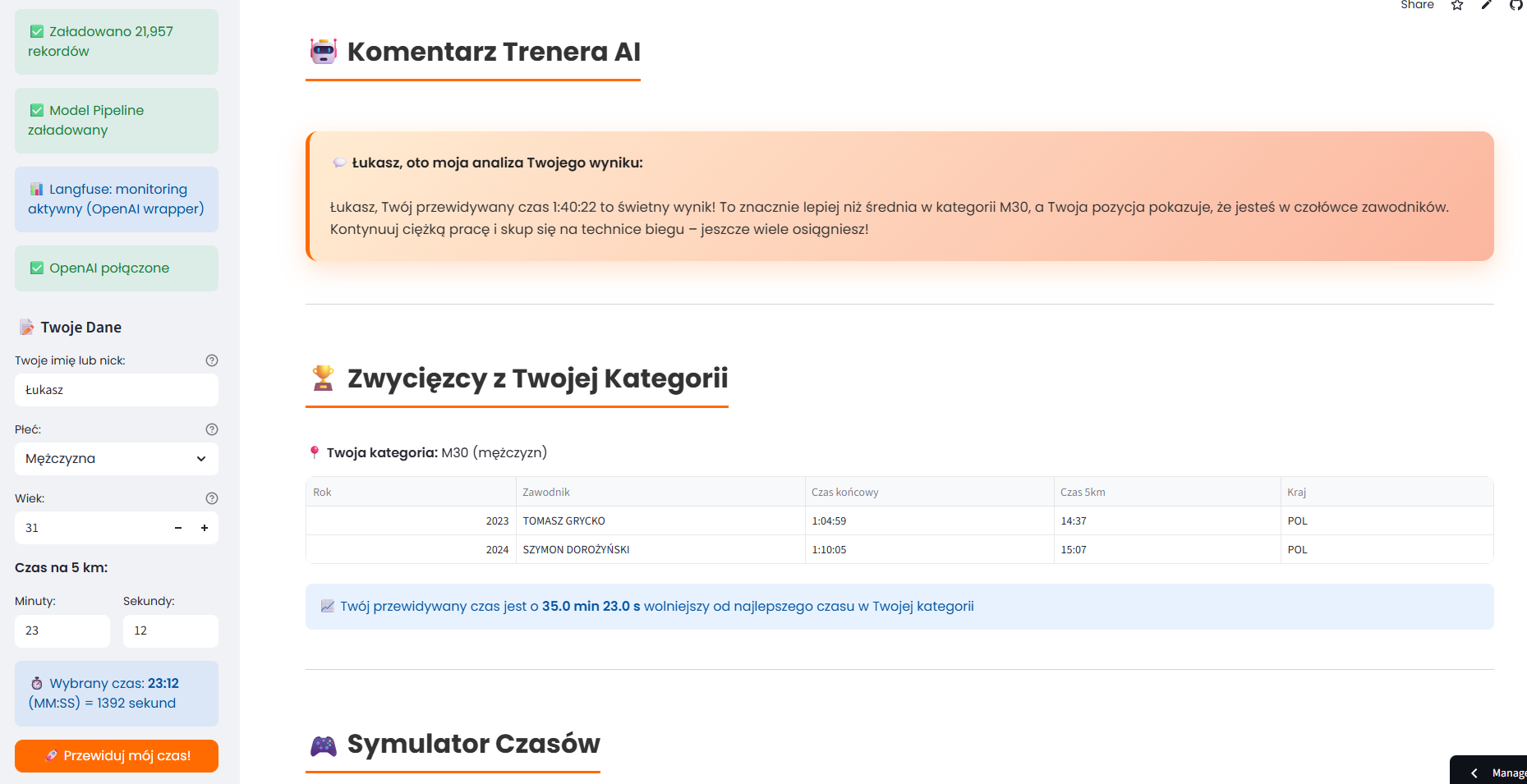The width and height of the screenshot is (1527, 784).
Task: Click the Minuty input field
Action: click(62, 630)
